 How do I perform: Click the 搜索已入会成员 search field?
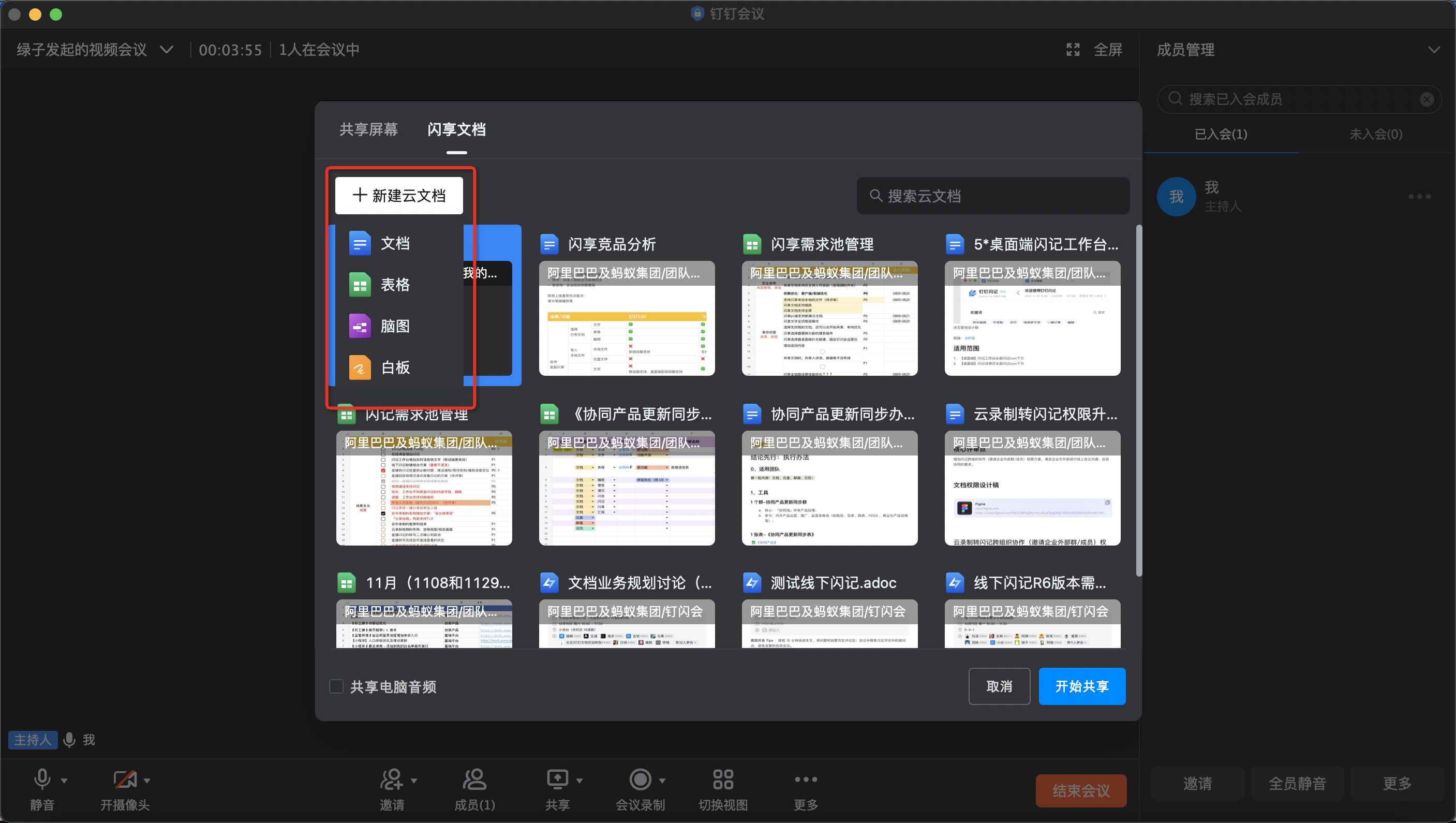click(1299, 99)
